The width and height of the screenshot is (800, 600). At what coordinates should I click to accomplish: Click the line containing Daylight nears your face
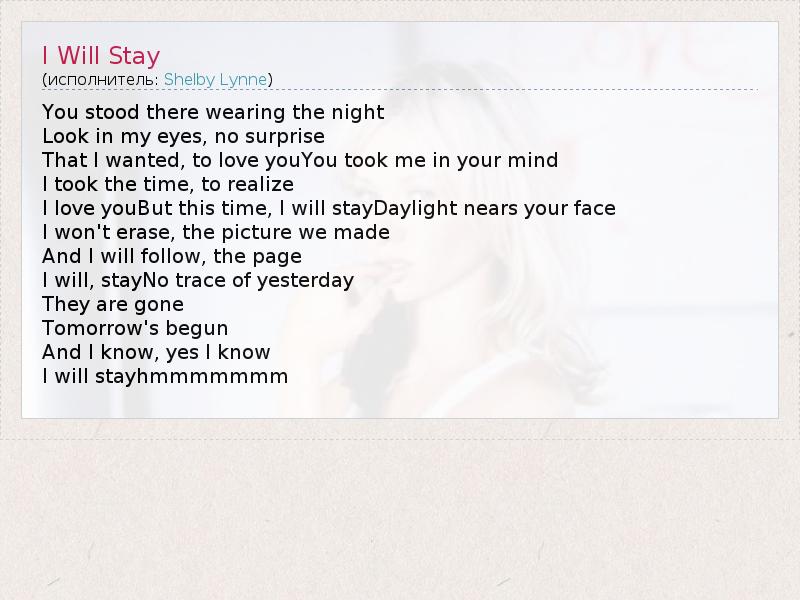329,208
